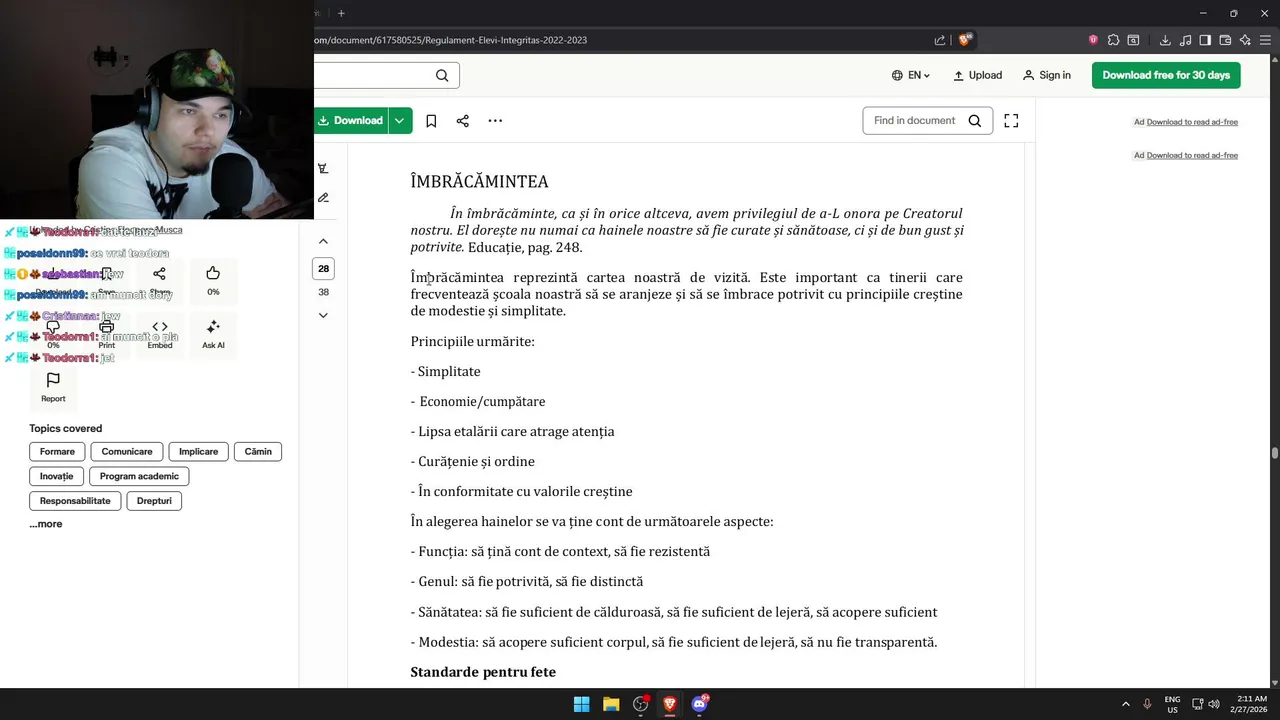Select the Implicare topic tag
This screenshot has width=1280, height=720.
(198, 452)
